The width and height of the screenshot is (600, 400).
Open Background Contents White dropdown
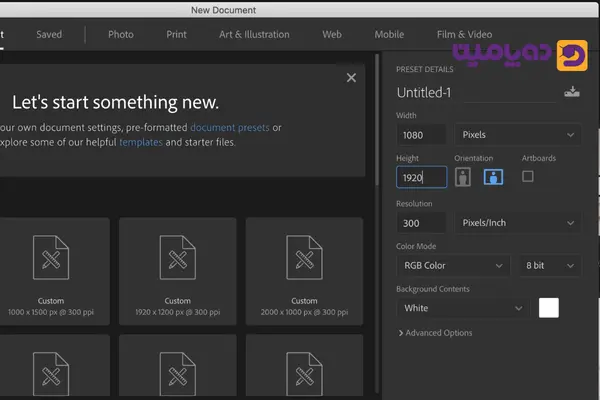pyautogui.click(x=461, y=308)
